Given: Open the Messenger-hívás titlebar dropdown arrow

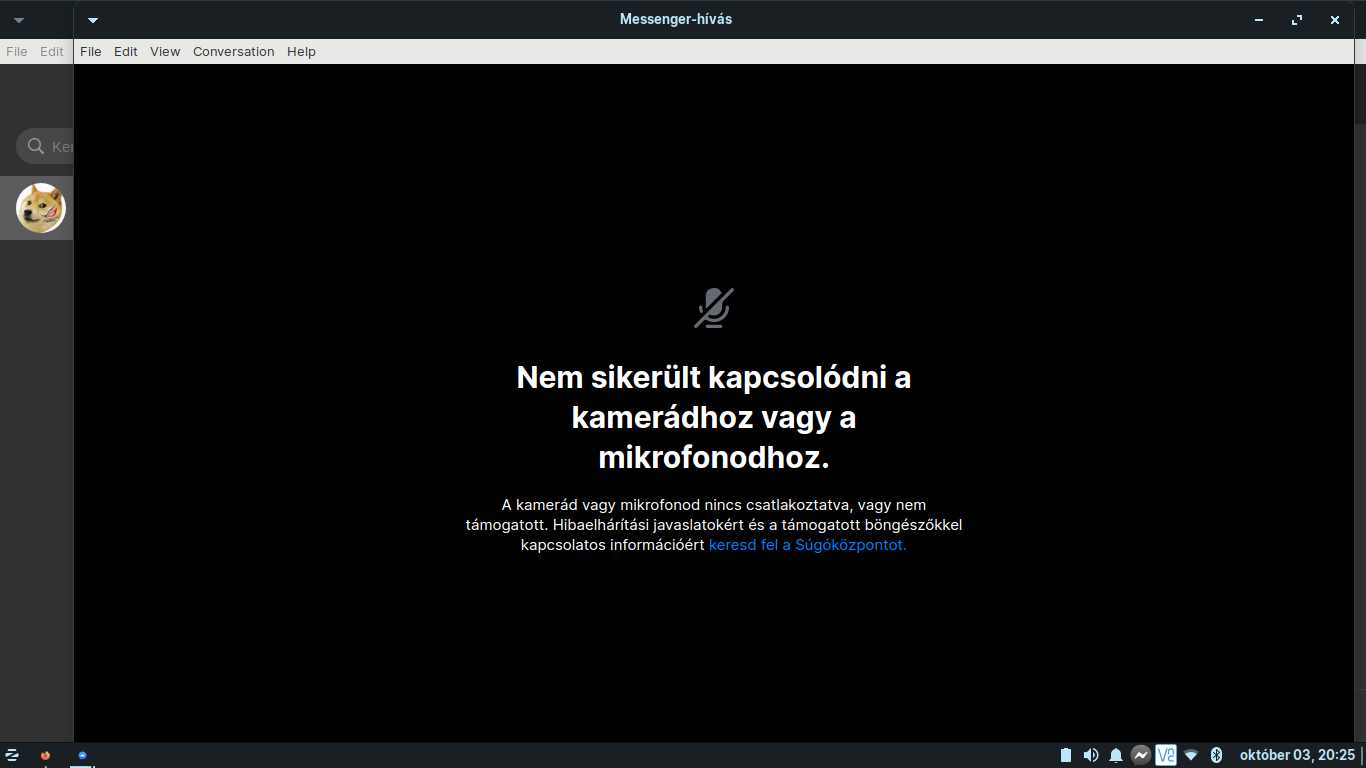Looking at the screenshot, I should click(93, 19).
